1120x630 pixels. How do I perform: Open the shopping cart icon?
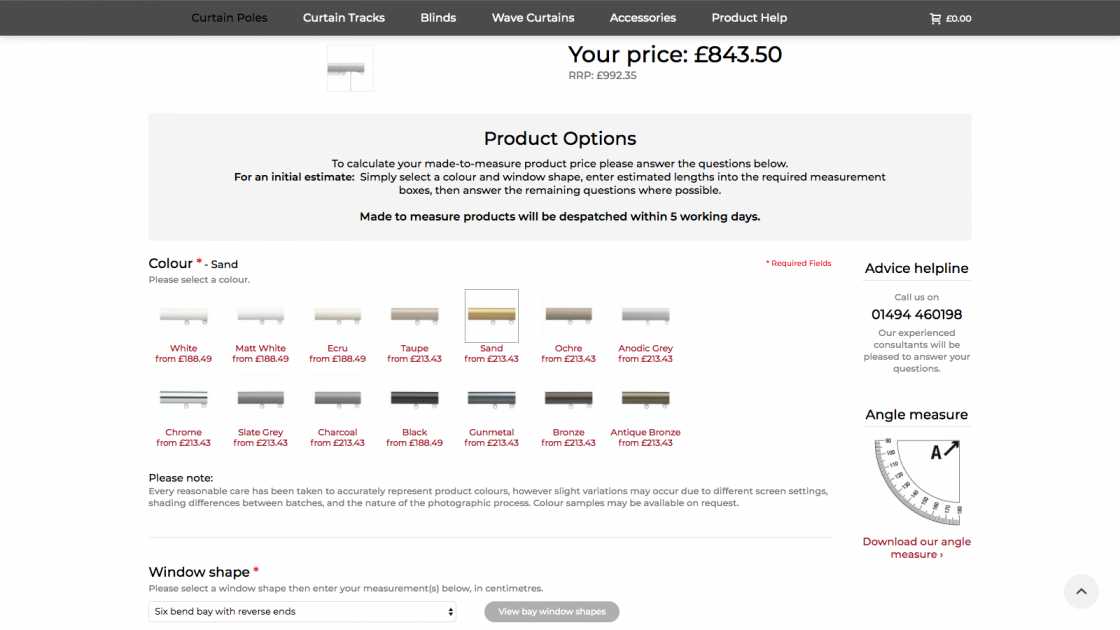pos(936,18)
